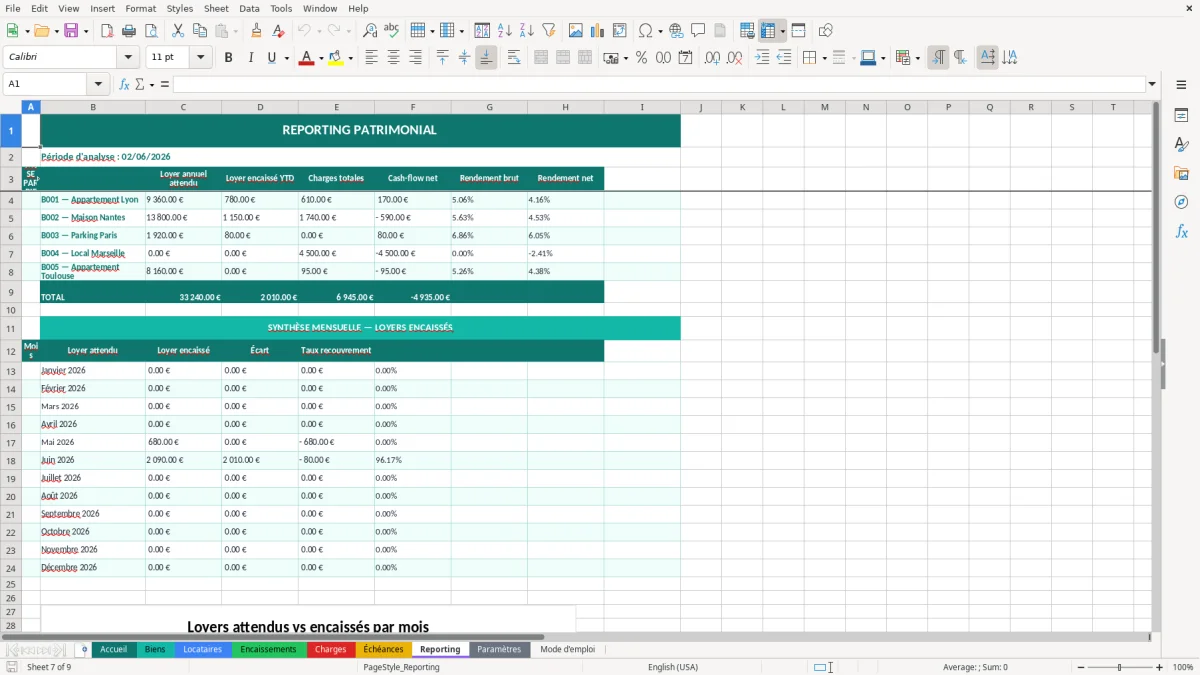Viewport: 1200px width, 675px height.
Task: Click the Add Decimal Place icon
Action: click(x=712, y=58)
